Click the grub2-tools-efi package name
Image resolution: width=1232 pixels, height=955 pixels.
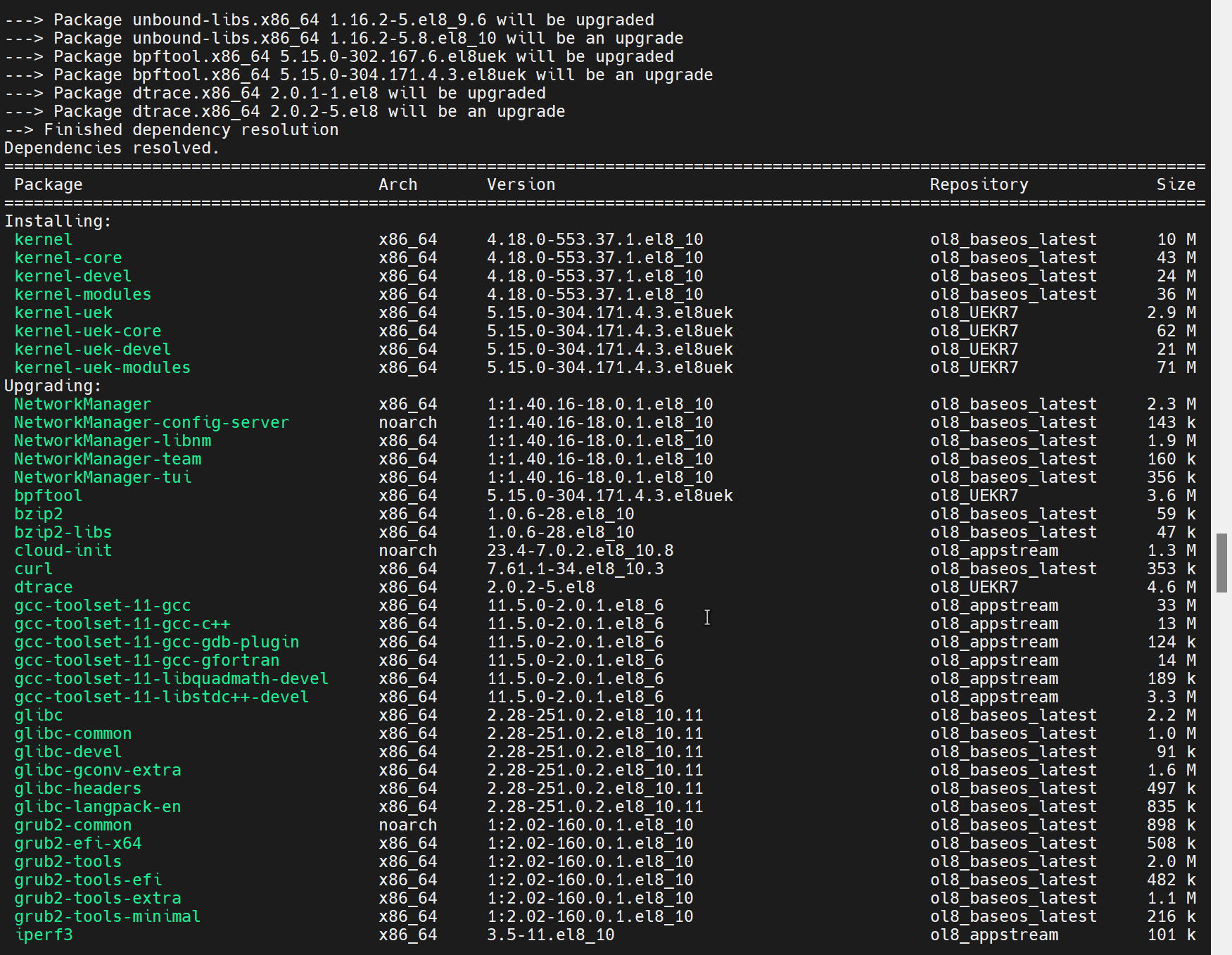click(88, 880)
